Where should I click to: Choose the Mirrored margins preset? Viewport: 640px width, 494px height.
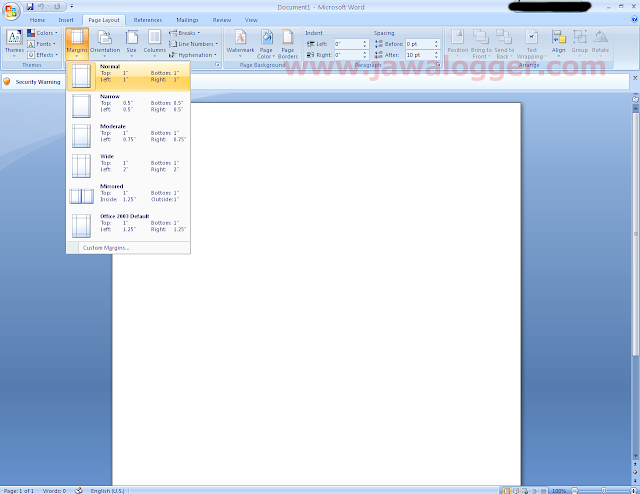(128, 196)
